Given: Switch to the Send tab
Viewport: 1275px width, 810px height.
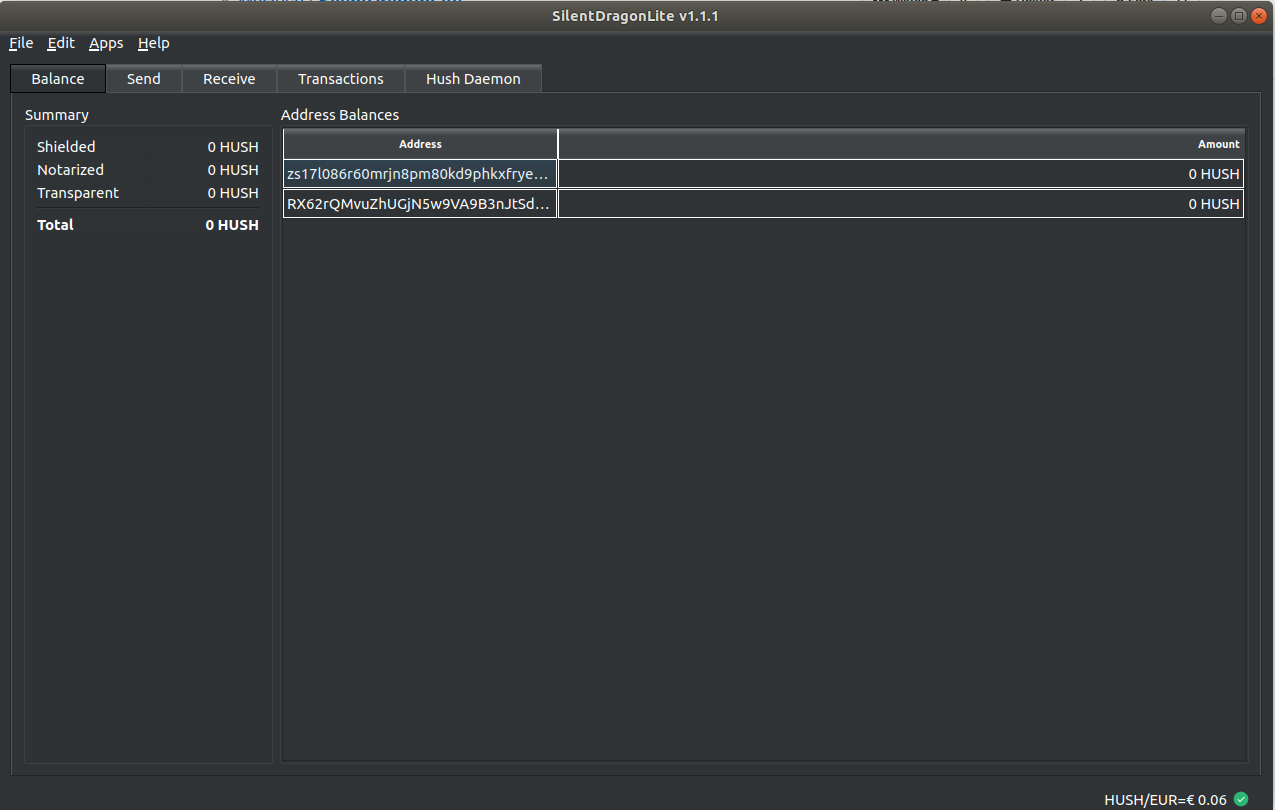Looking at the screenshot, I should (x=144, y=79).
